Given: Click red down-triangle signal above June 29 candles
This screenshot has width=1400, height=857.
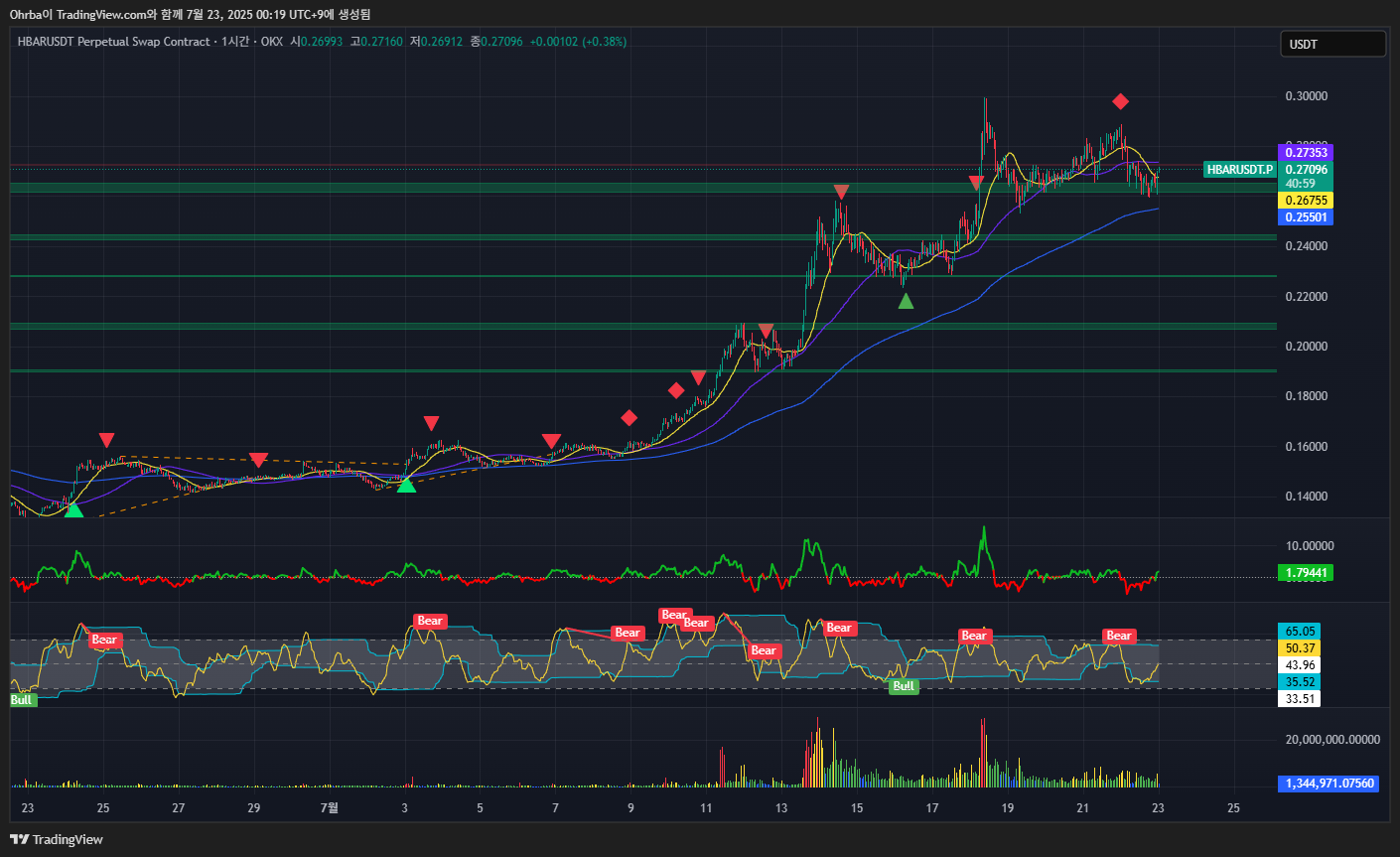Looking at the screenshot, I should point(258,460).
